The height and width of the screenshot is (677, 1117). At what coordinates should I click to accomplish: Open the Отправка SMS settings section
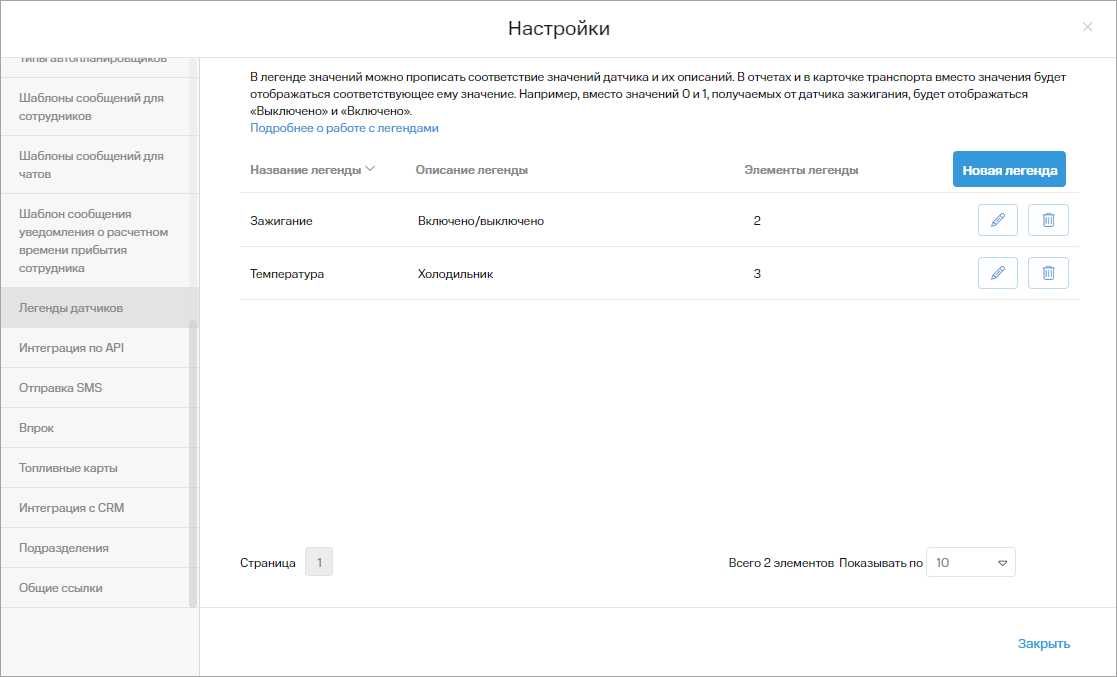(x=95, y=388)
